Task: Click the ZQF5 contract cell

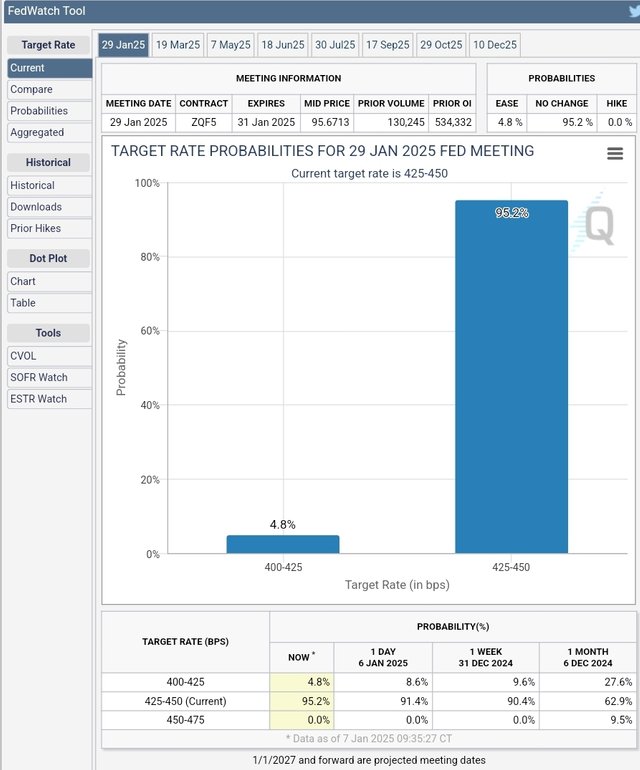Action: pos(204,122)
